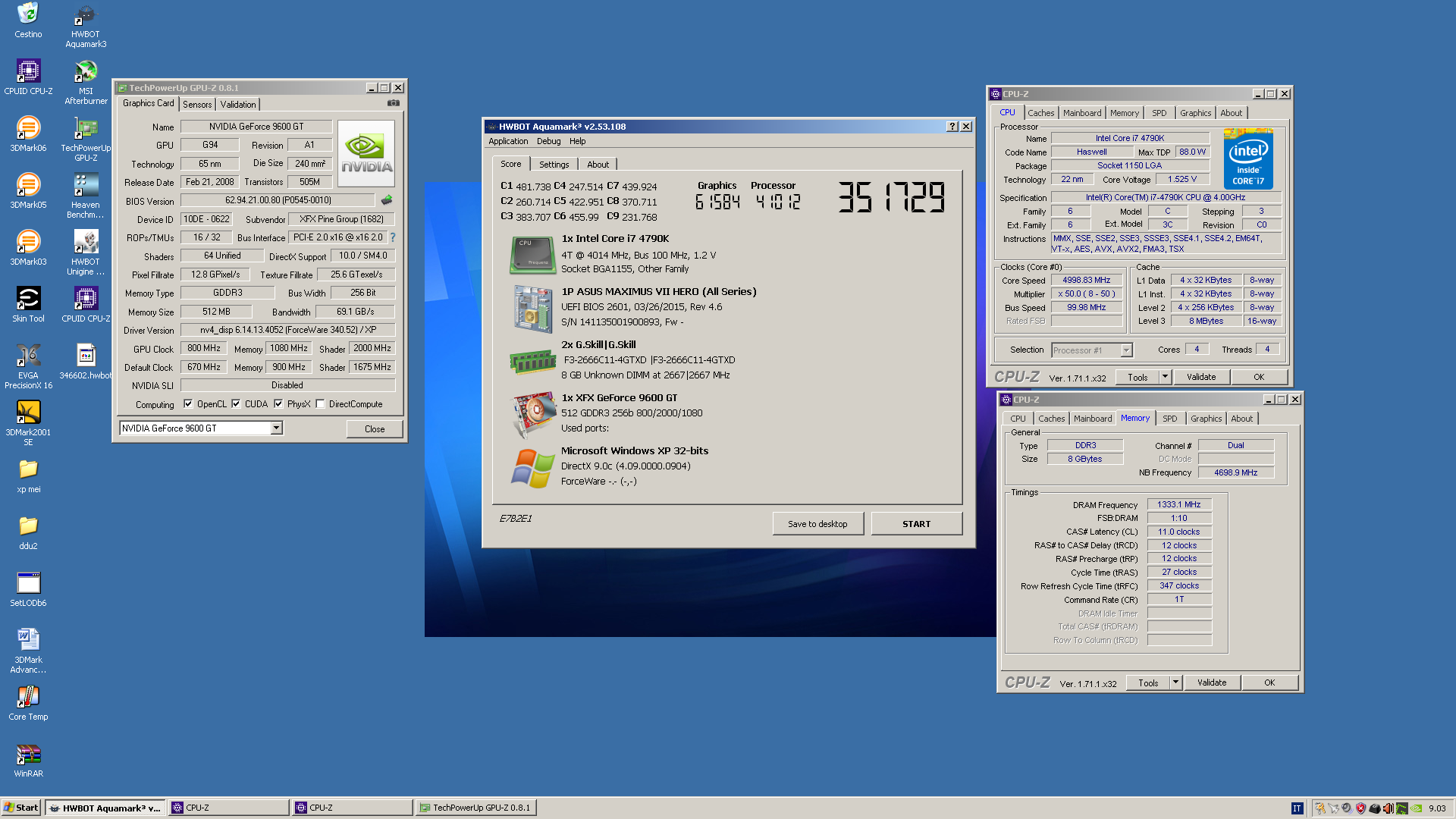Open the SPD tab in the Memory tab CPU-Z window

[x=1170, y=419]
